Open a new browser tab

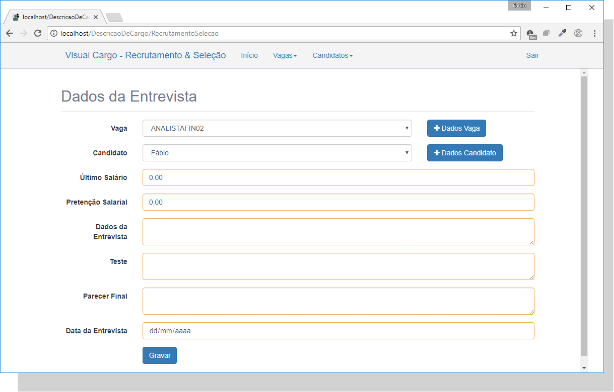[x=114, y=17]
